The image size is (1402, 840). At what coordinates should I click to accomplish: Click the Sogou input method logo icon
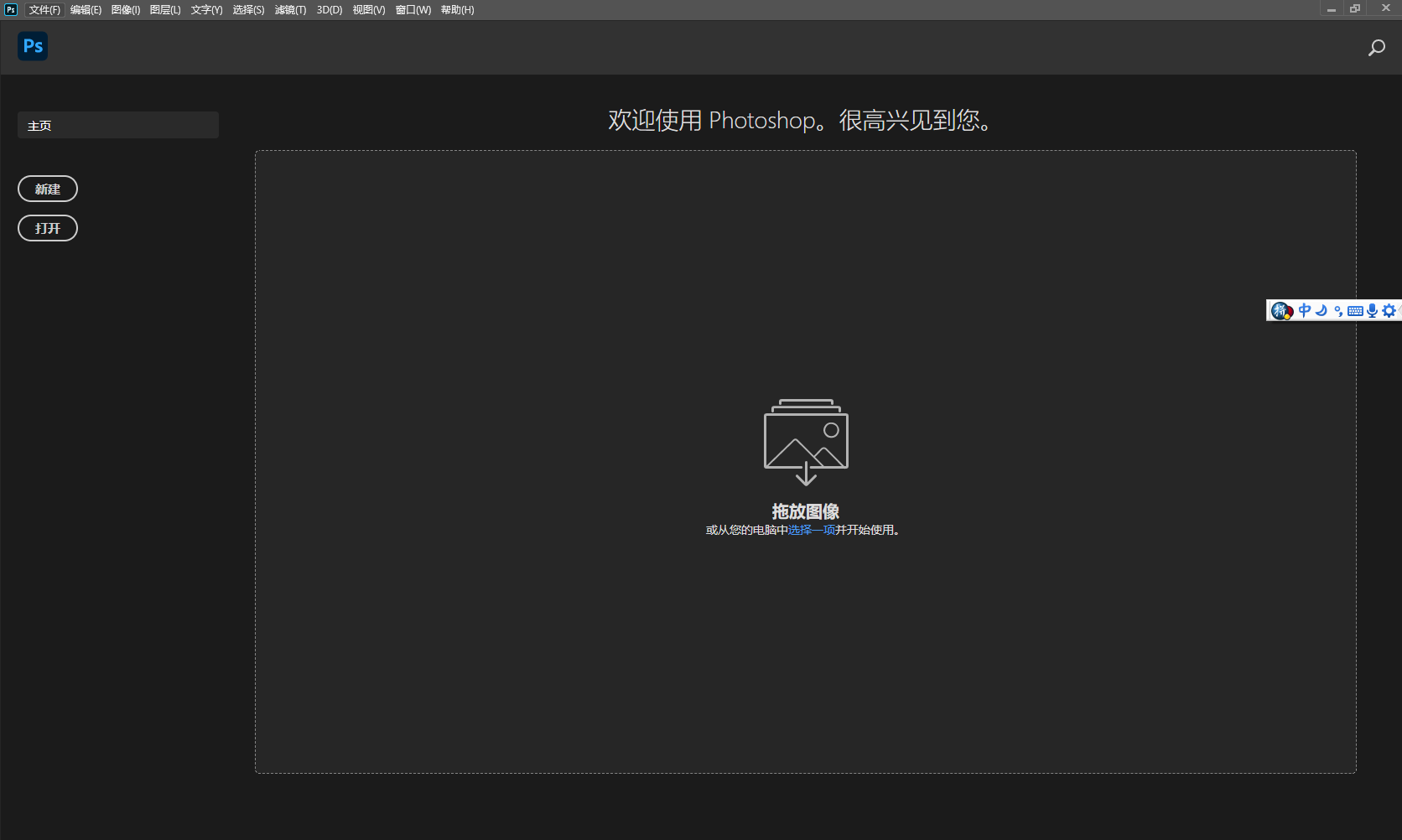1281,310
